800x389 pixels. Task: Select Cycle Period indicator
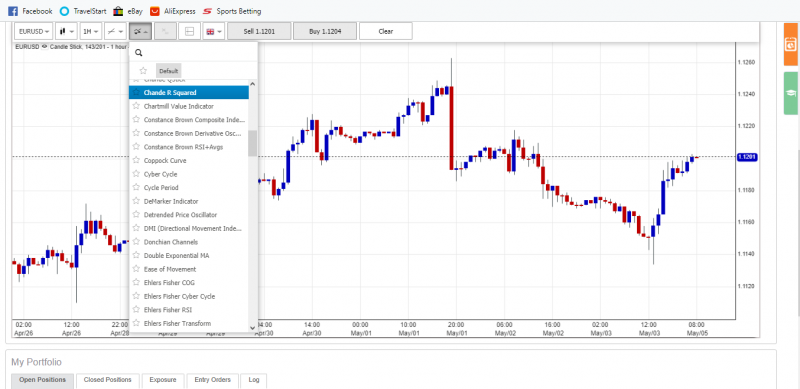[189, 187]
